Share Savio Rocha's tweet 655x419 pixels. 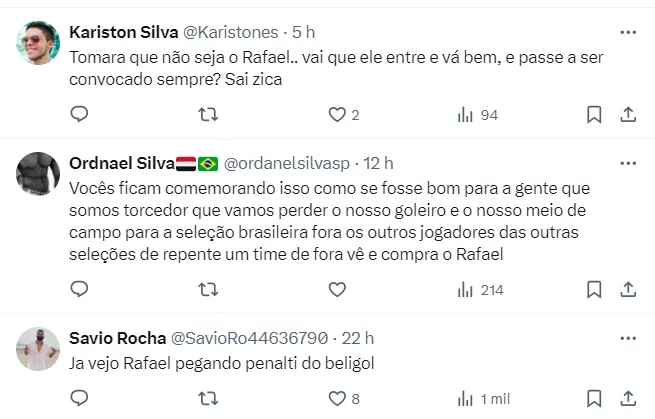[x=628, y=399]
